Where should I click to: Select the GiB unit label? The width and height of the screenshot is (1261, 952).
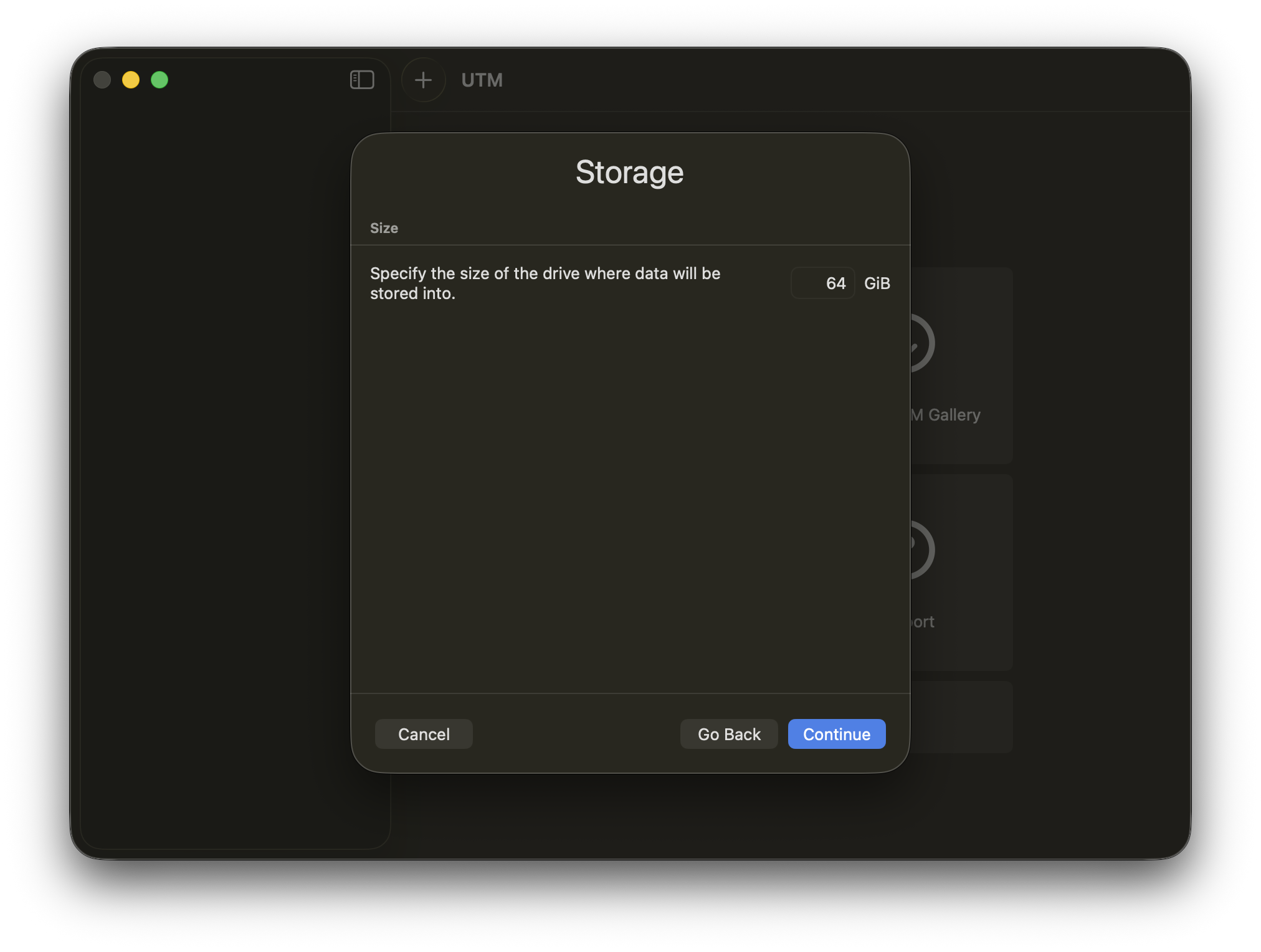click(877, 283)
